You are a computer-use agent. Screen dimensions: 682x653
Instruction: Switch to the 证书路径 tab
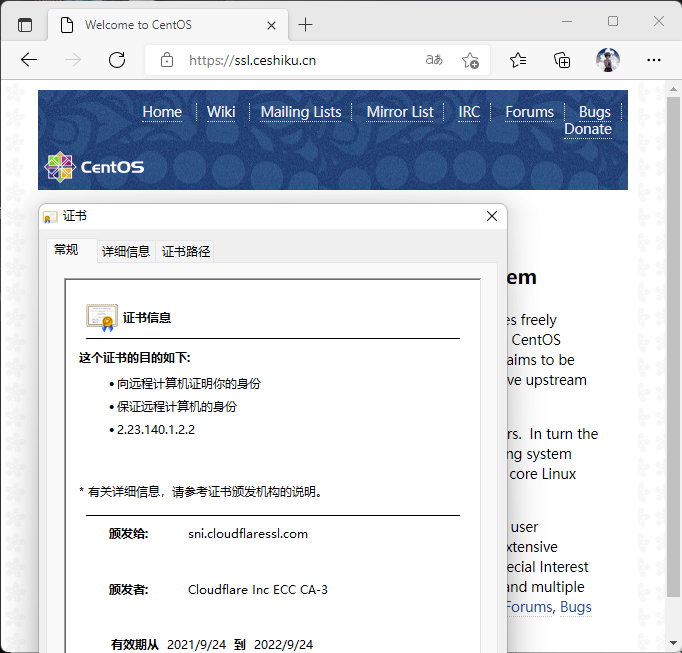click(186, 251)
